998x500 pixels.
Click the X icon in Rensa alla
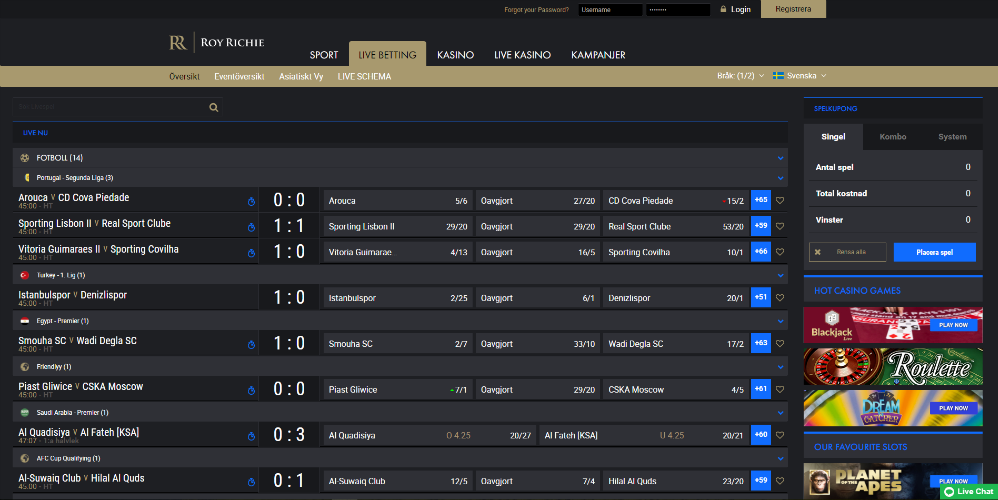[x=818, y=252]
